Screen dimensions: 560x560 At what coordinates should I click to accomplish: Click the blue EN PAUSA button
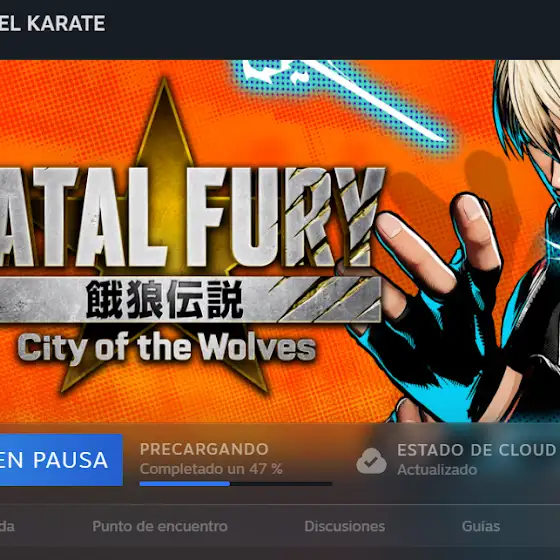(x=61, y=460)
